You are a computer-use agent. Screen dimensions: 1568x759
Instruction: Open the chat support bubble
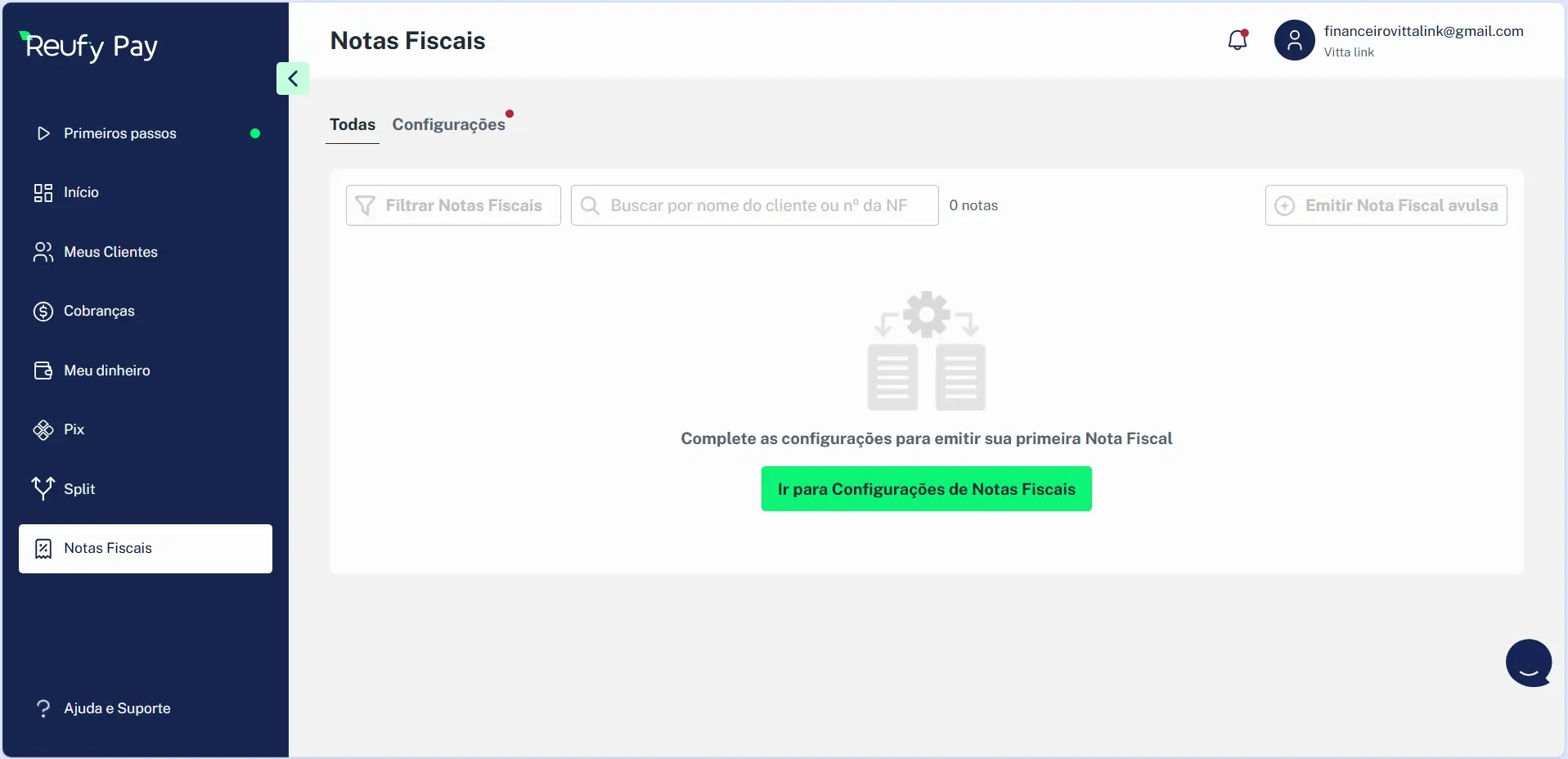[1528, 662]
